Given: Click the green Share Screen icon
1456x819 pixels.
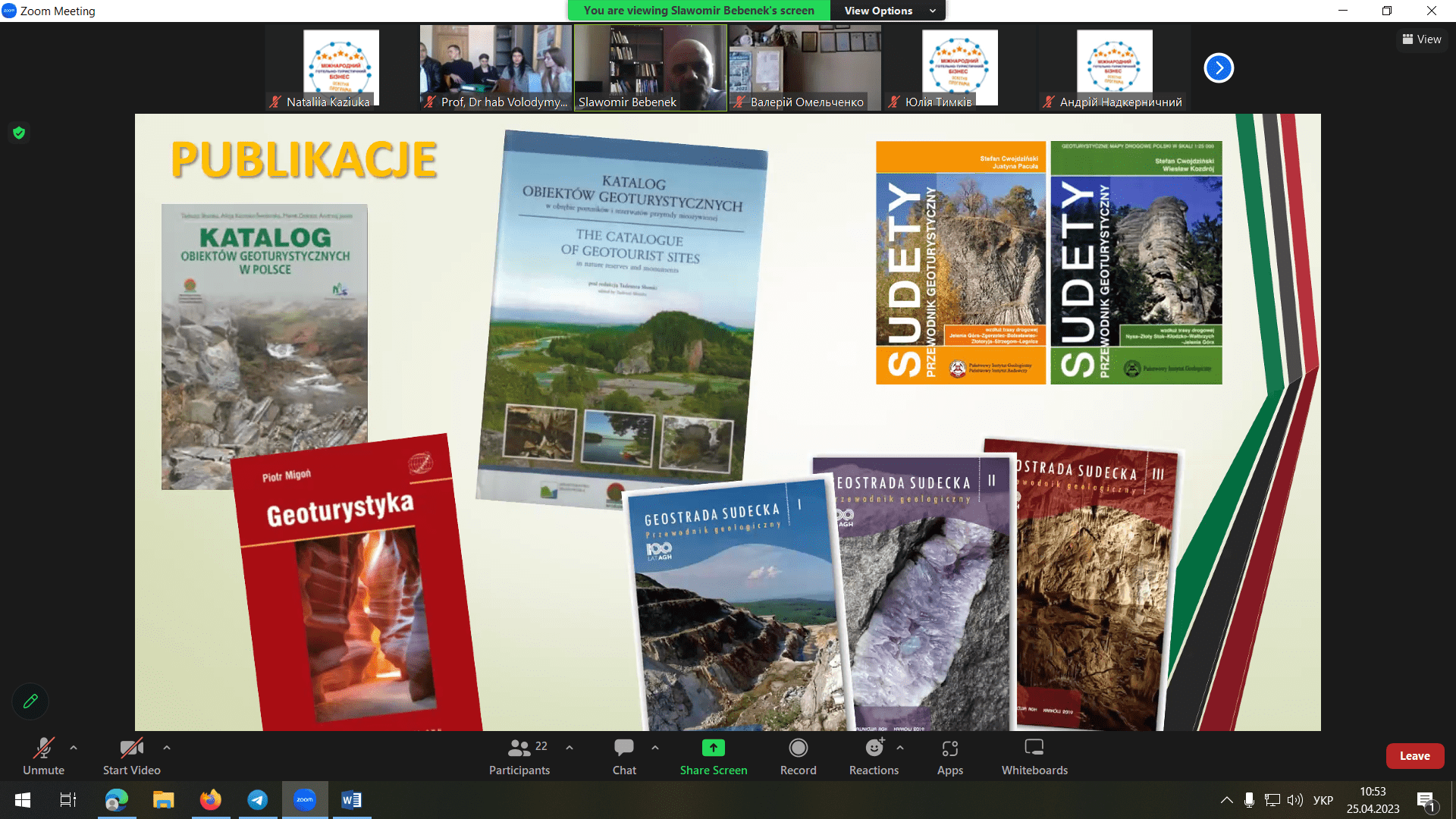Looking at the screenshot, I should point(713,748).
